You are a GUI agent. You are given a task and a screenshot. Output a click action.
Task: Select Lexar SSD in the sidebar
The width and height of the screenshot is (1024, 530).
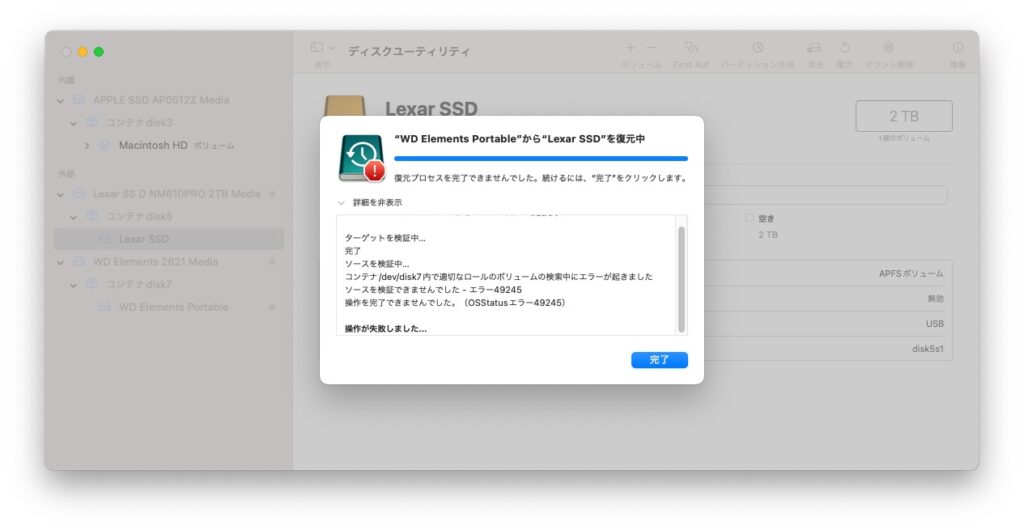(144, 239)
